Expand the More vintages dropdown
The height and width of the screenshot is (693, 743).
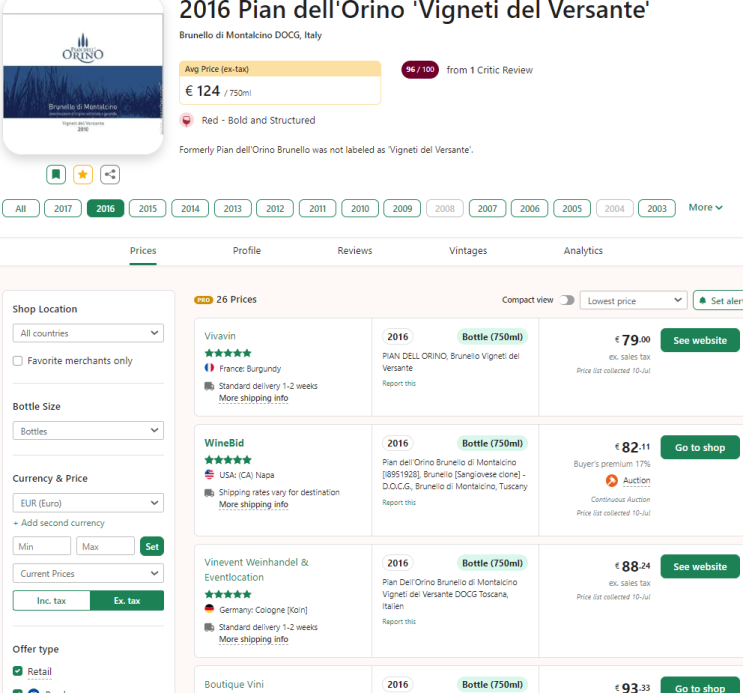point(705,208)
